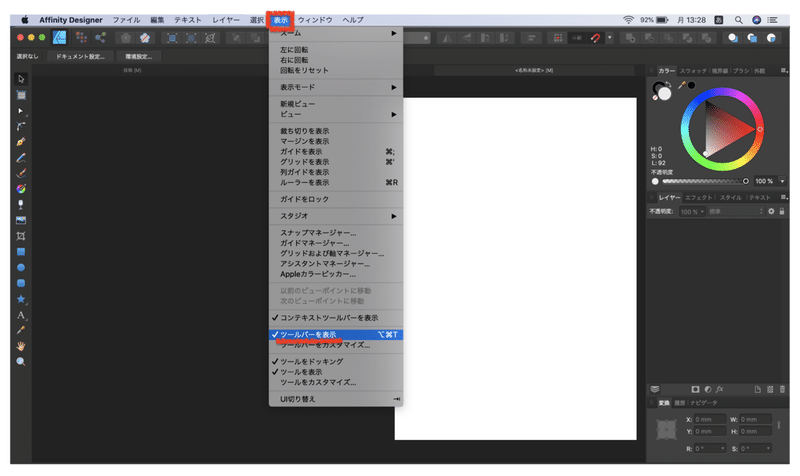Open snapping options dropdown arrow
800x476 pixels.
coord(610,38)
